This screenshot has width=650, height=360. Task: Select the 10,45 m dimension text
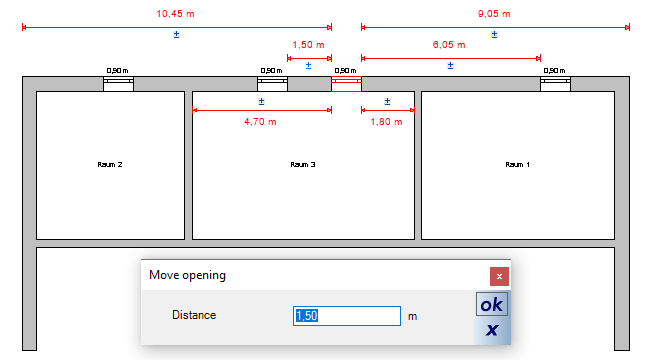[175, 14]
